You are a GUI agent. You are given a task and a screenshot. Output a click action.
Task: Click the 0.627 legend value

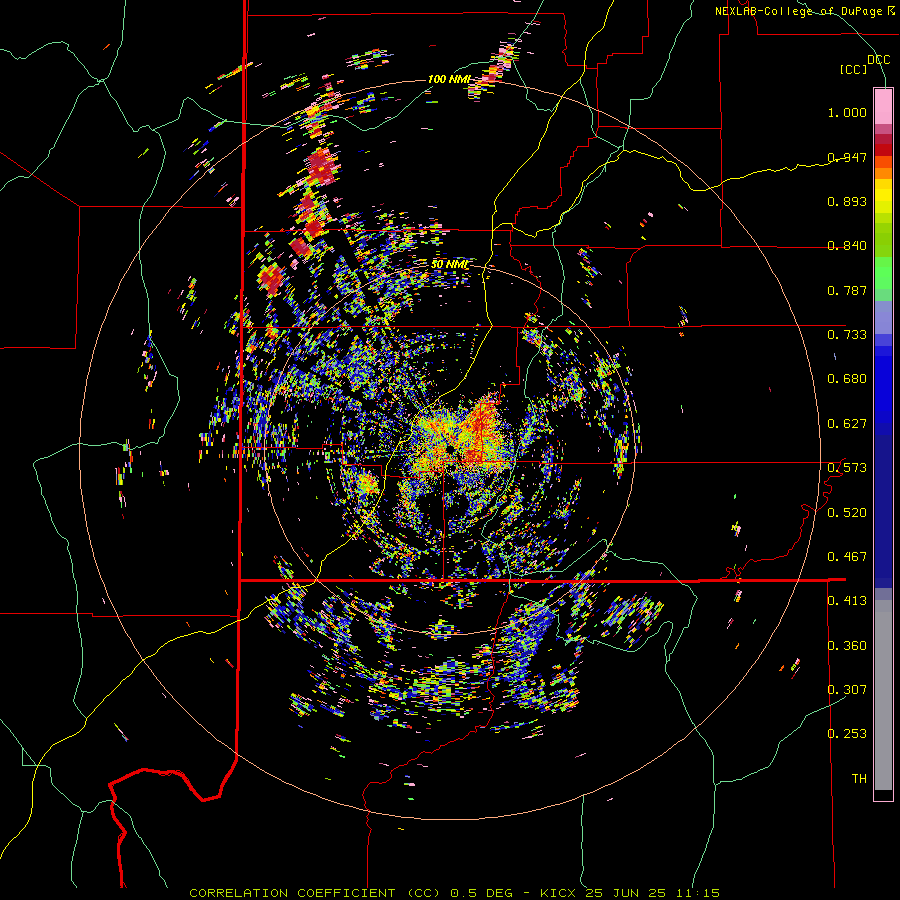tap(847, 424)
